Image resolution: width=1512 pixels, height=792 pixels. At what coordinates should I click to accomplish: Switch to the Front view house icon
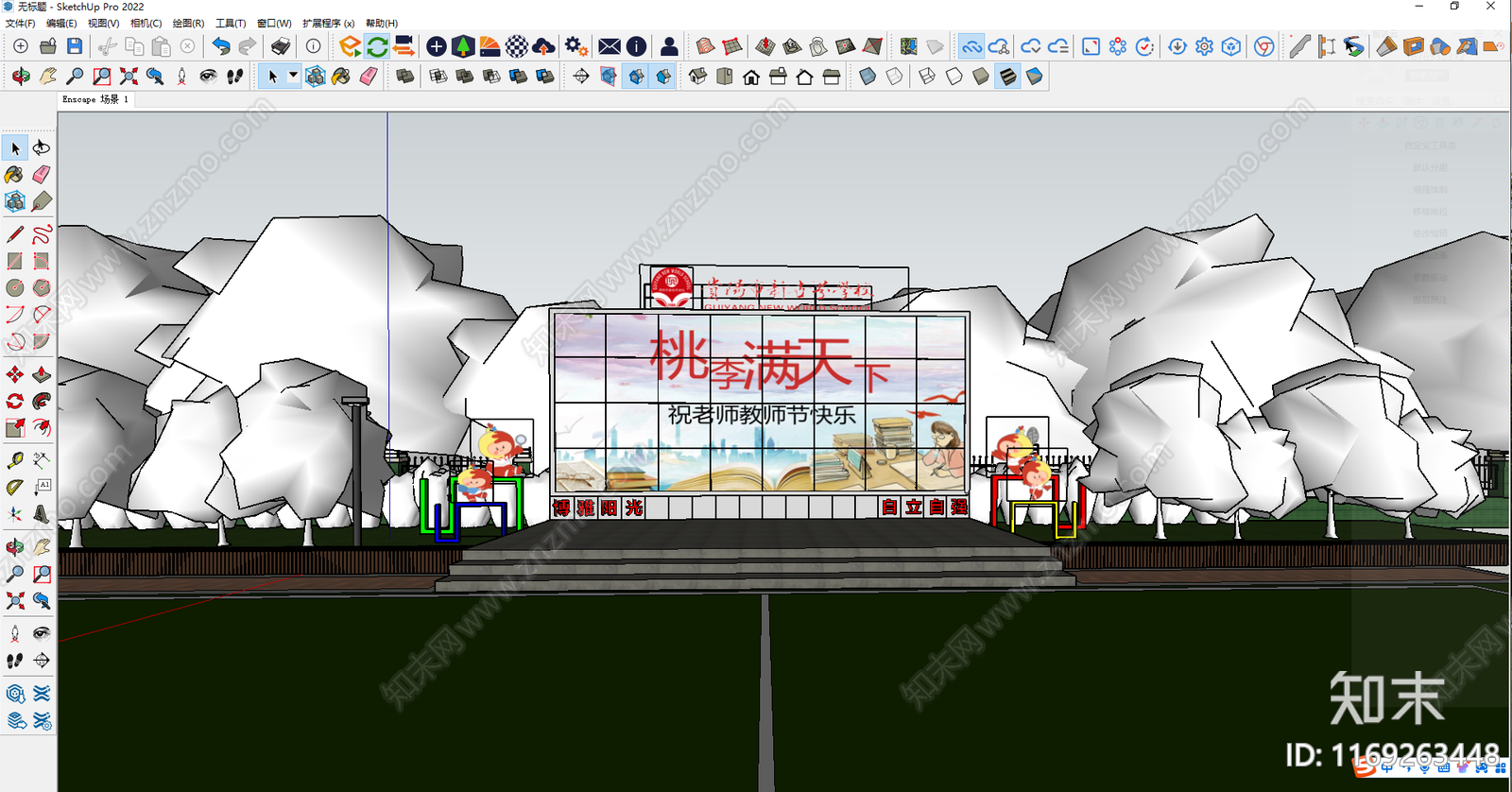pyautogui.click(x=751, y=76)
